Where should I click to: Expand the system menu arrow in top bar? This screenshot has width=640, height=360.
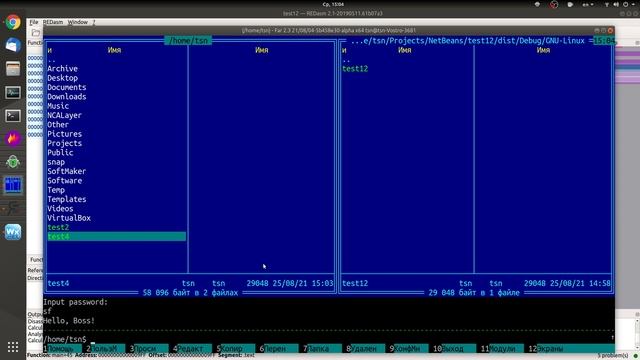[x=634, y=4]
